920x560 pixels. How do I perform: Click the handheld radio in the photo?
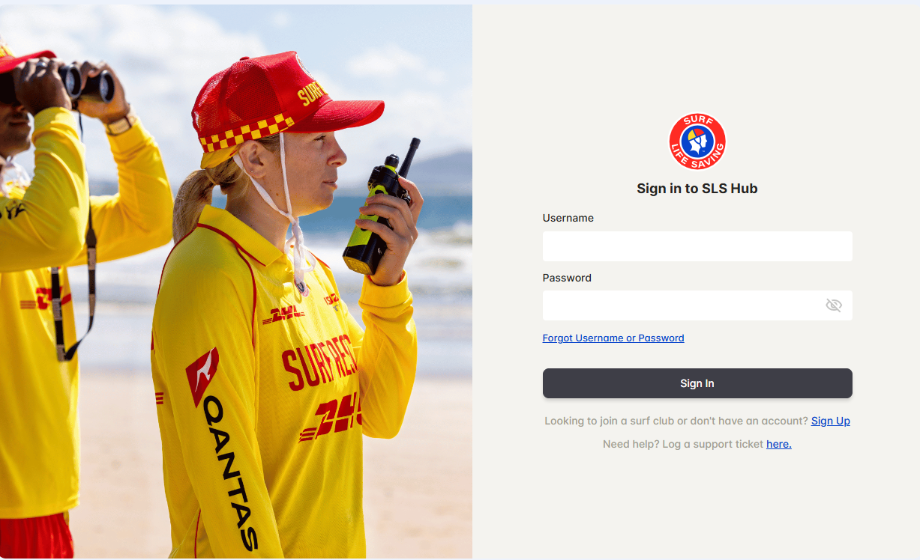coord(380,208)
